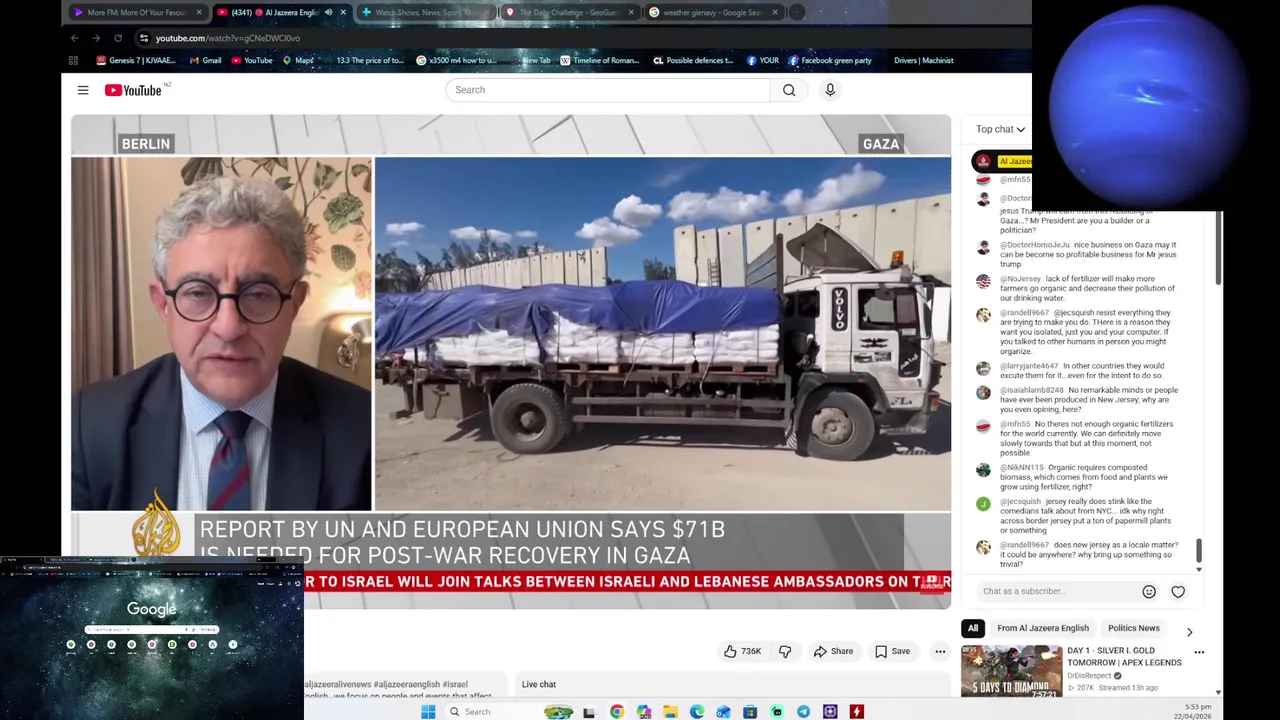Open File Explorer from the taskbar

pyautogui.click(x=670, y=711)
